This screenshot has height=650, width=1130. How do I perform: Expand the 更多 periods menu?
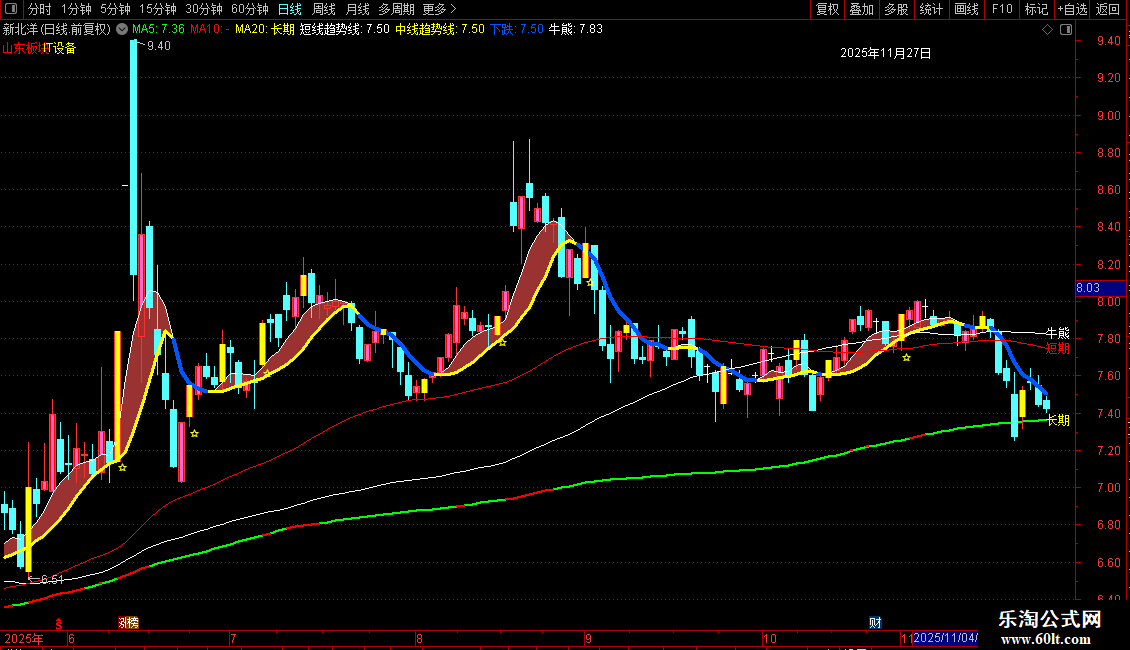click(439, 9)
